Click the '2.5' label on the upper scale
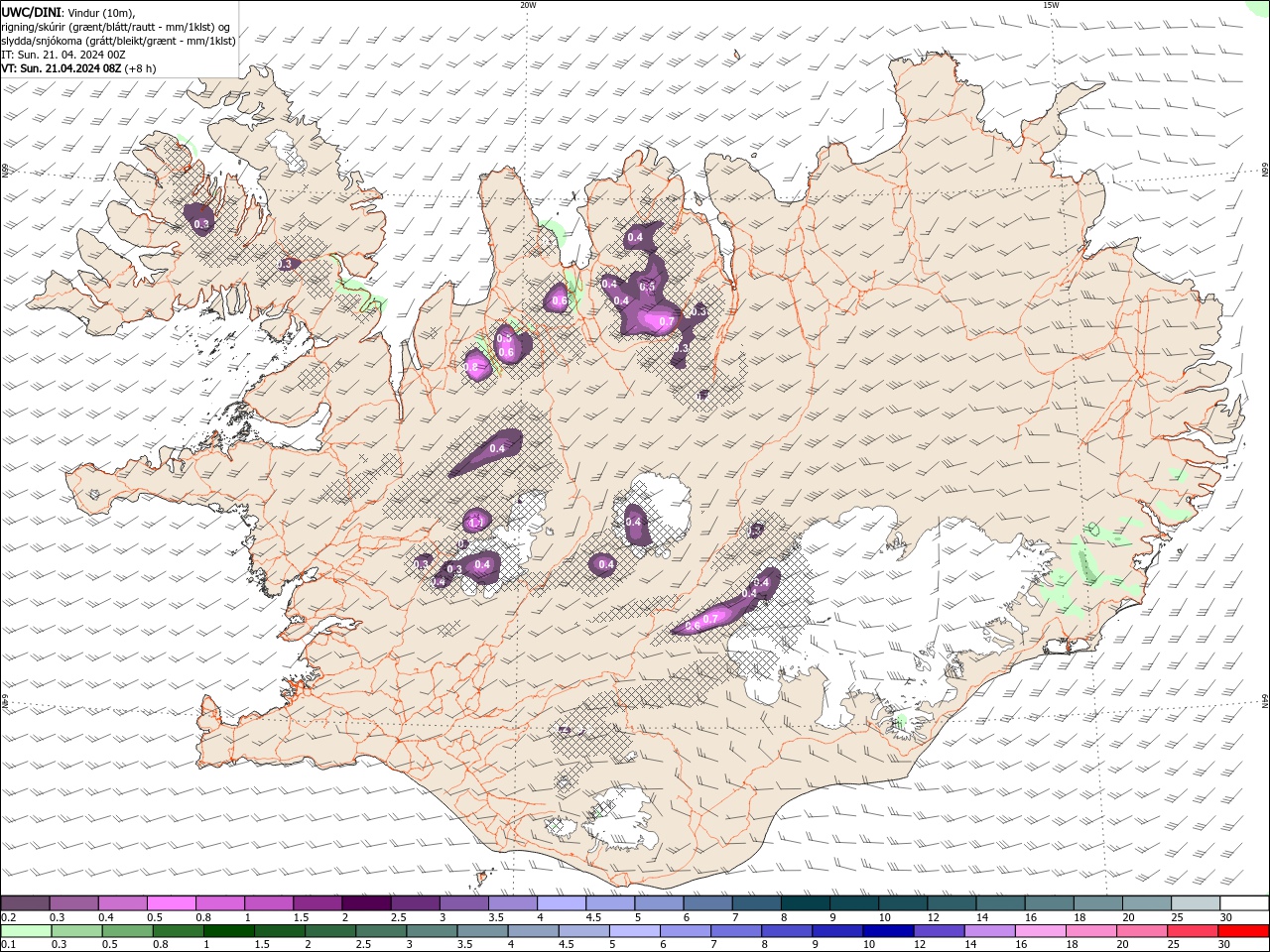1270x952 pixels. click(398, 917)
